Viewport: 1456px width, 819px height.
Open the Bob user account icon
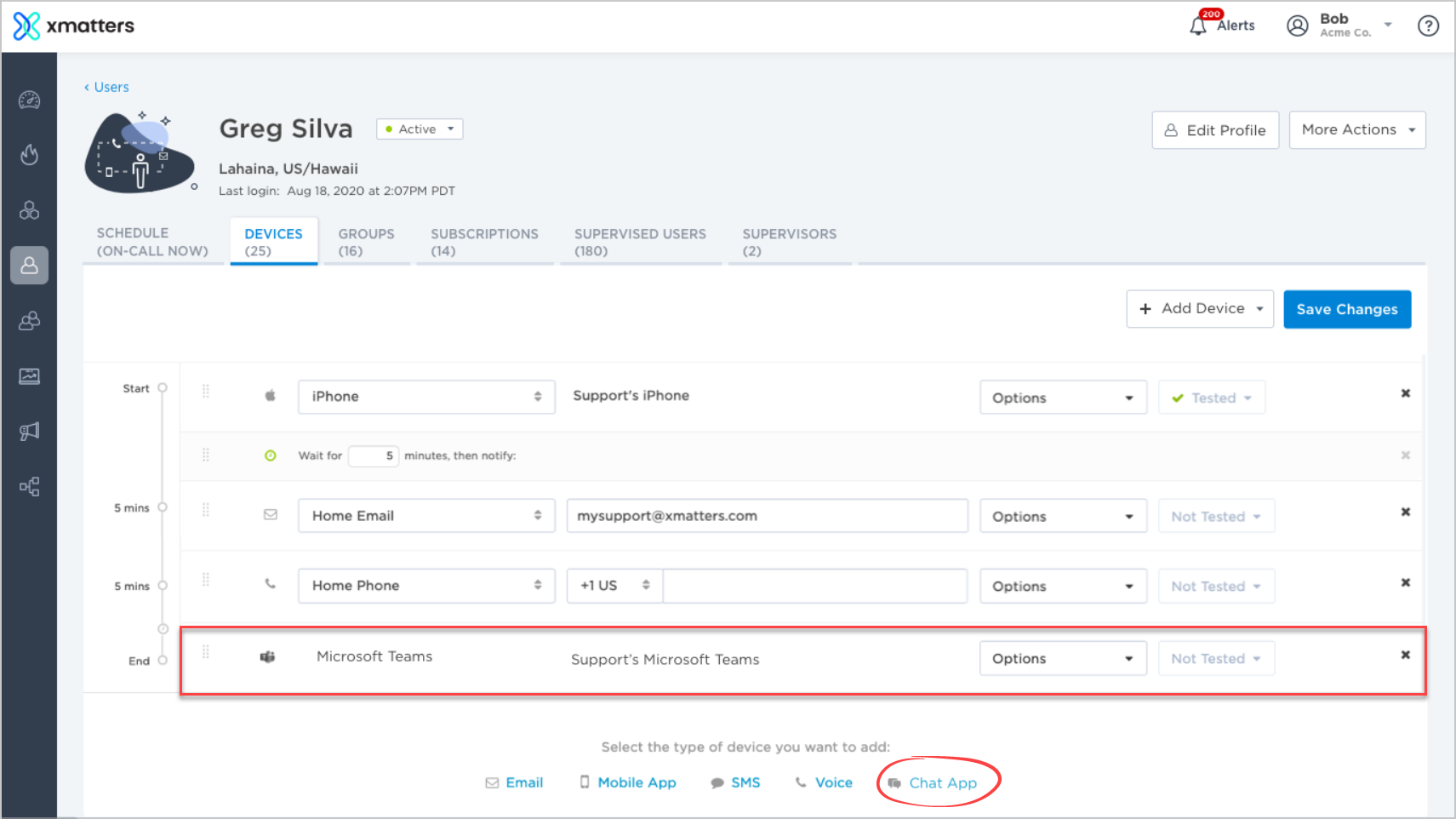point(1297,26)
